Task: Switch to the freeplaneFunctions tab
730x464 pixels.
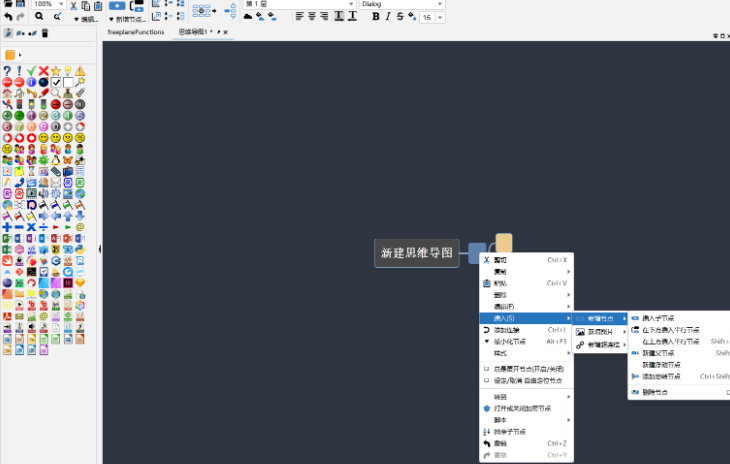Action: (x=135, y=32)
